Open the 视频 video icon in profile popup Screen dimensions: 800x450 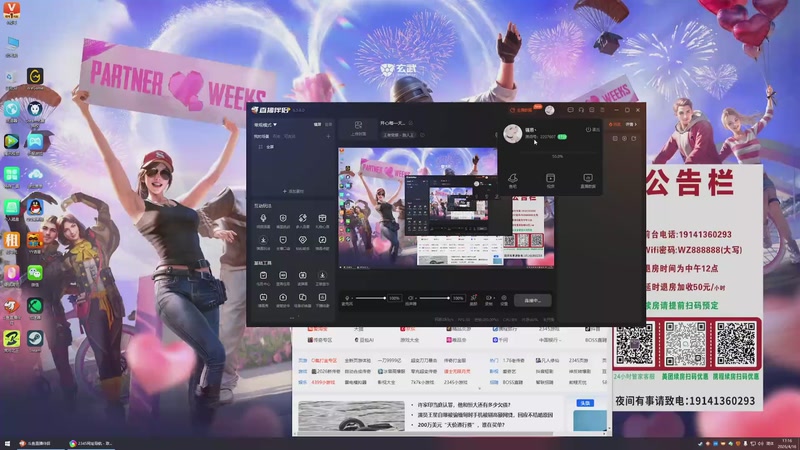click(x=550, y=180)
